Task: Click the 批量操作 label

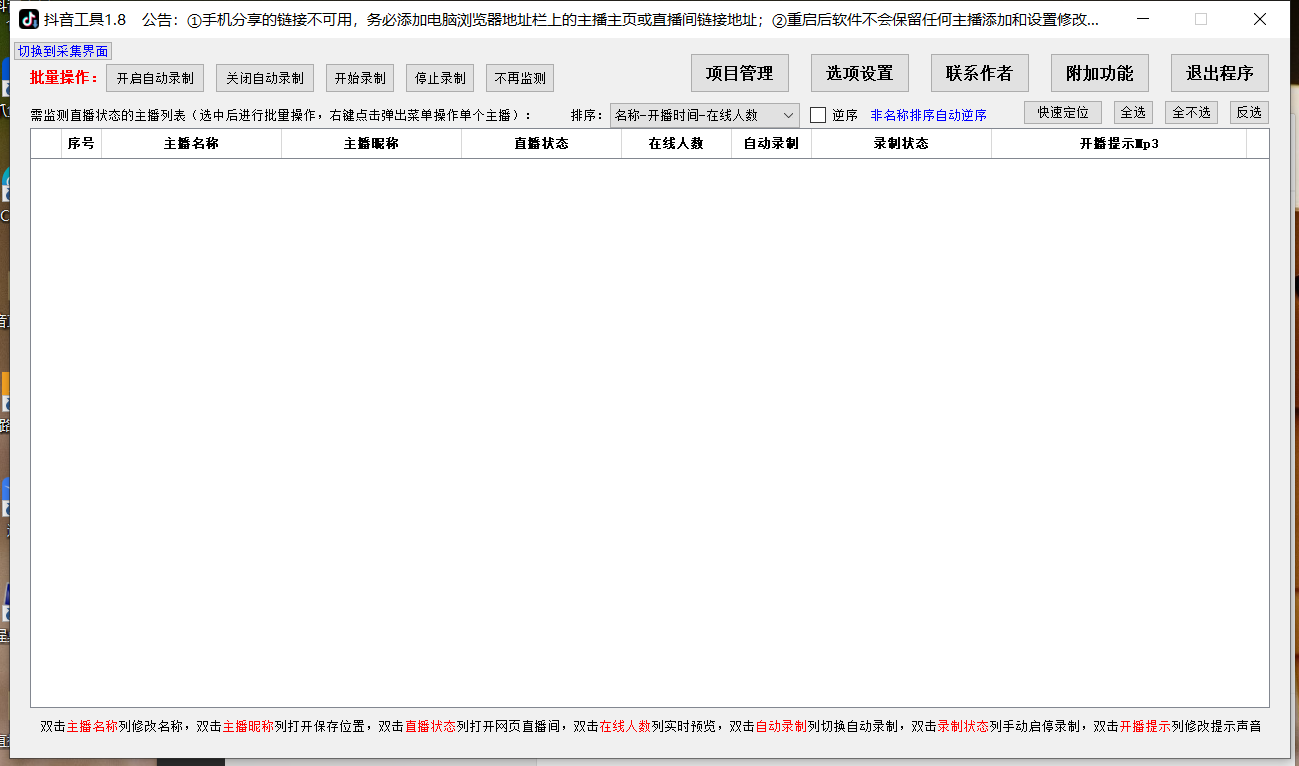Action: coord(64,78)
